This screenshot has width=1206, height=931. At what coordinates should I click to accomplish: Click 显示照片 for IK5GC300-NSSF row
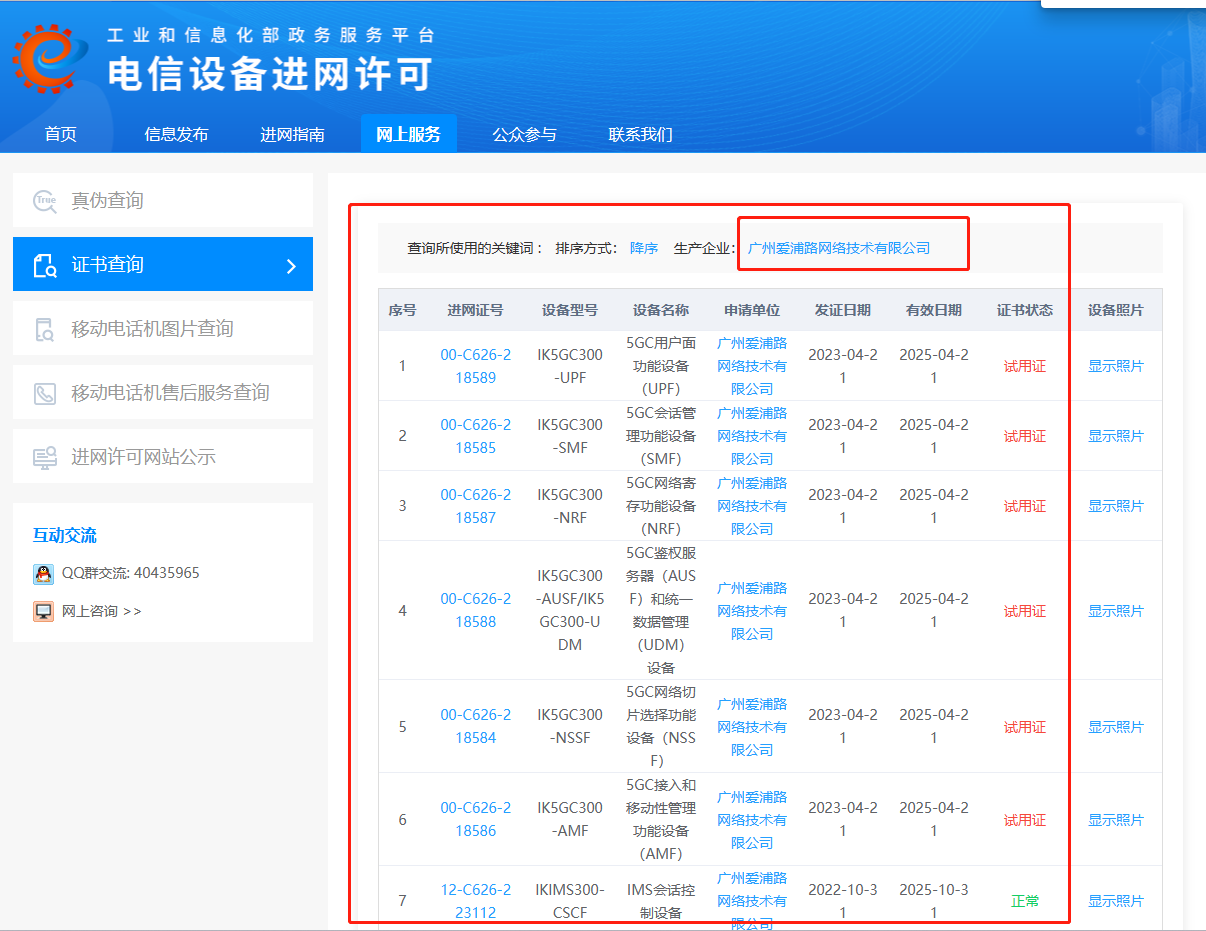[x=1116, y=727]
